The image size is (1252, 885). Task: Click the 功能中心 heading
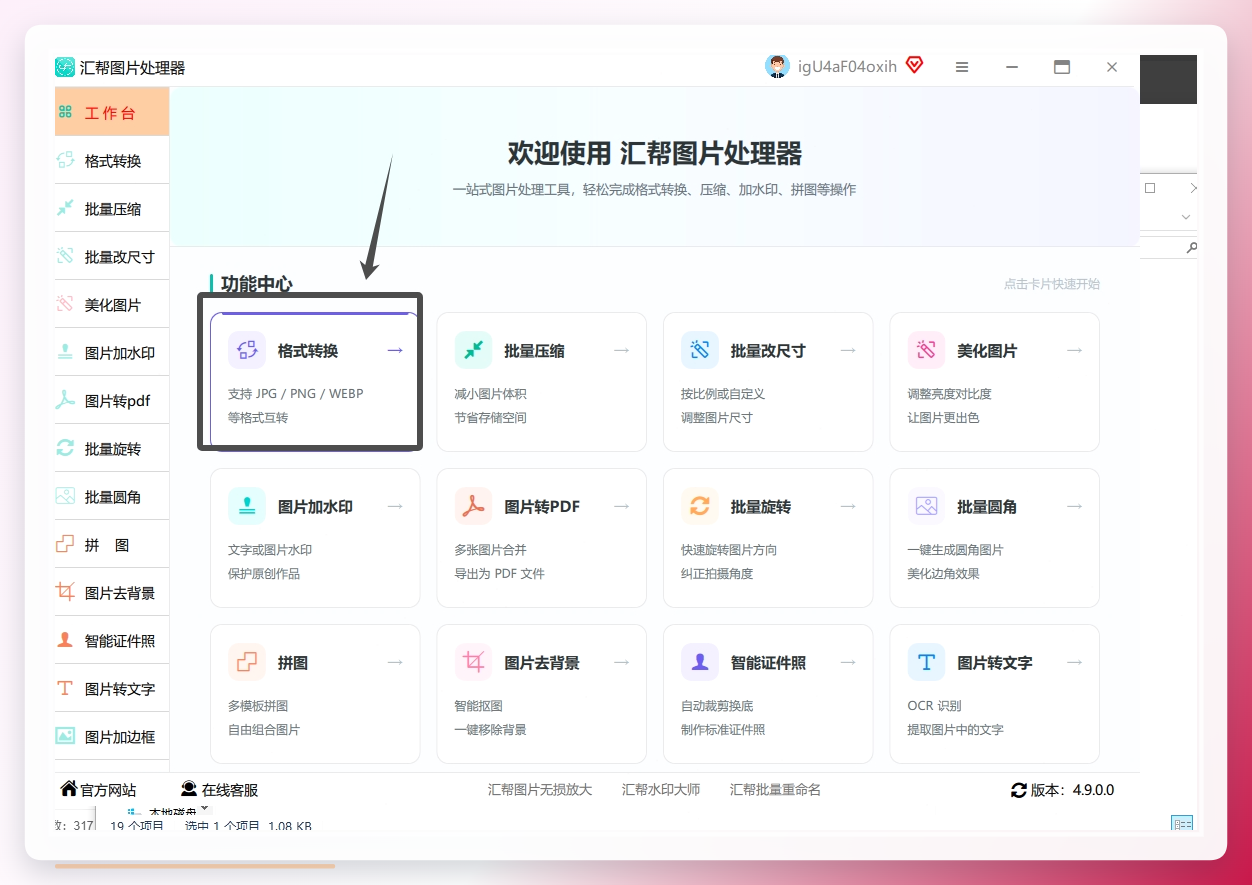click(257, 284)
